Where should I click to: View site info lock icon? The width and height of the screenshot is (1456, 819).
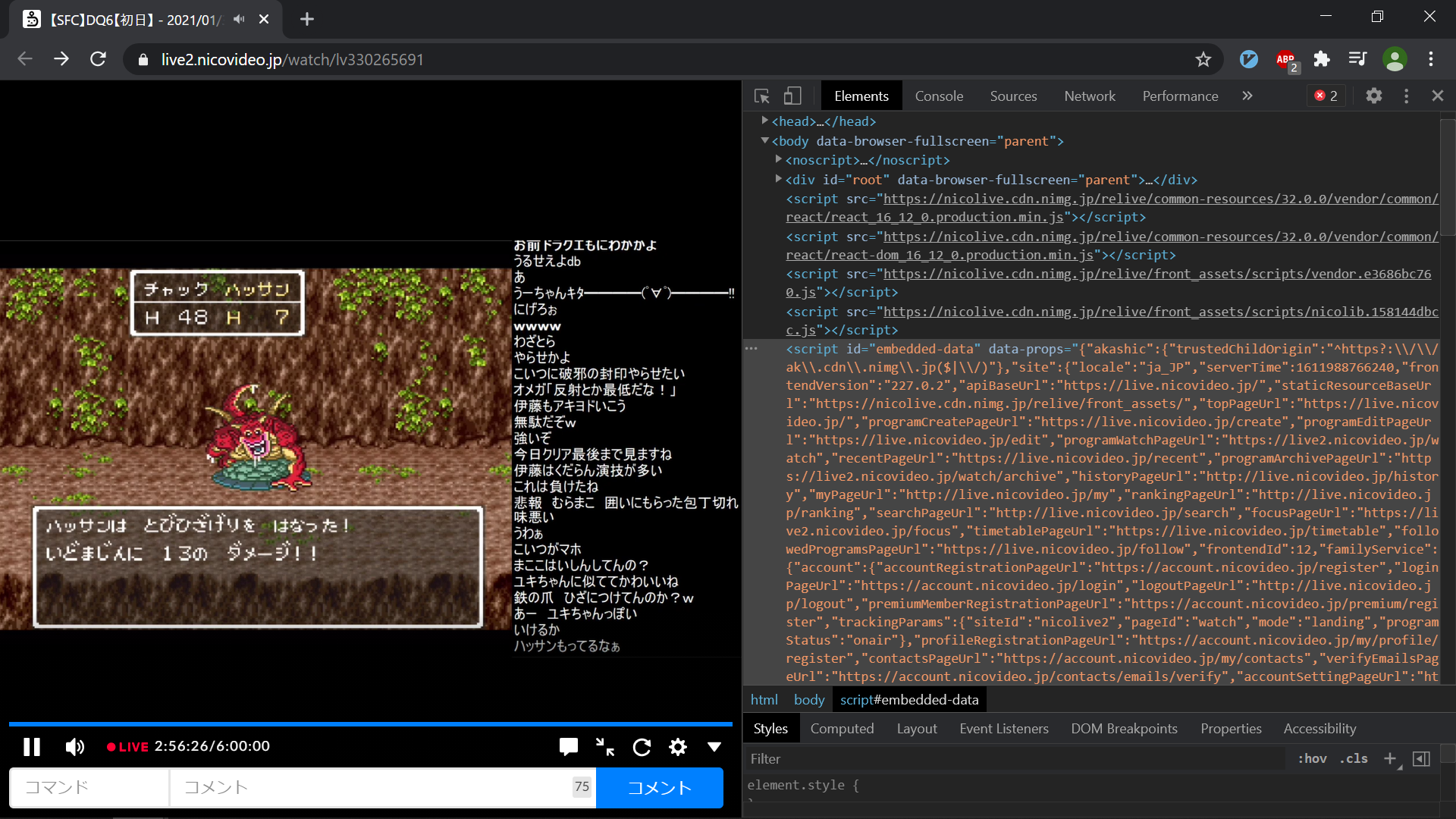pos(143,59)
